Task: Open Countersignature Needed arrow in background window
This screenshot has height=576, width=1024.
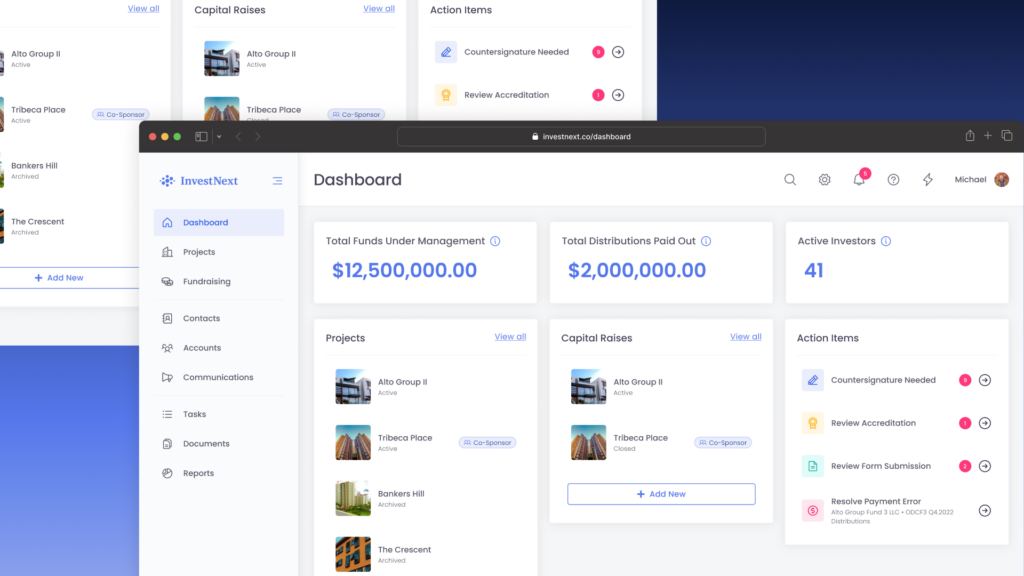Action: (x=618, y=52)
